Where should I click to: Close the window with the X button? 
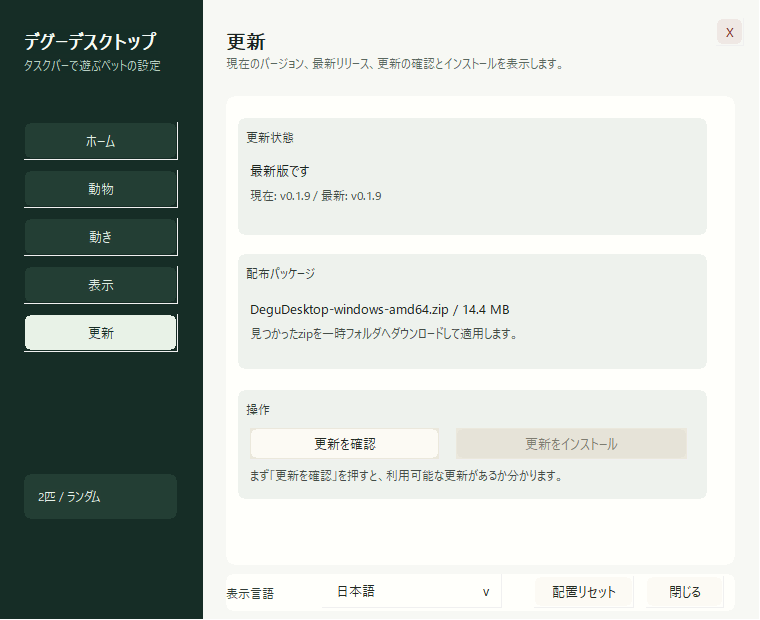pos(729,32)
